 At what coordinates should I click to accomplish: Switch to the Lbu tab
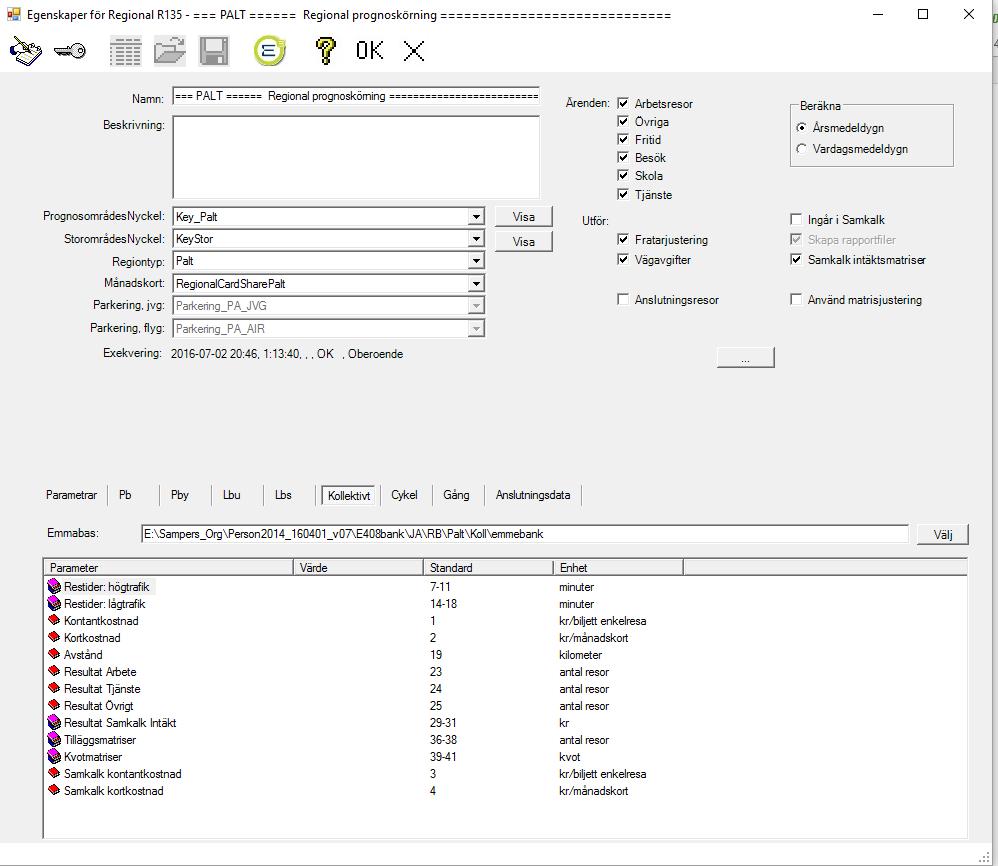coord(232,495)
